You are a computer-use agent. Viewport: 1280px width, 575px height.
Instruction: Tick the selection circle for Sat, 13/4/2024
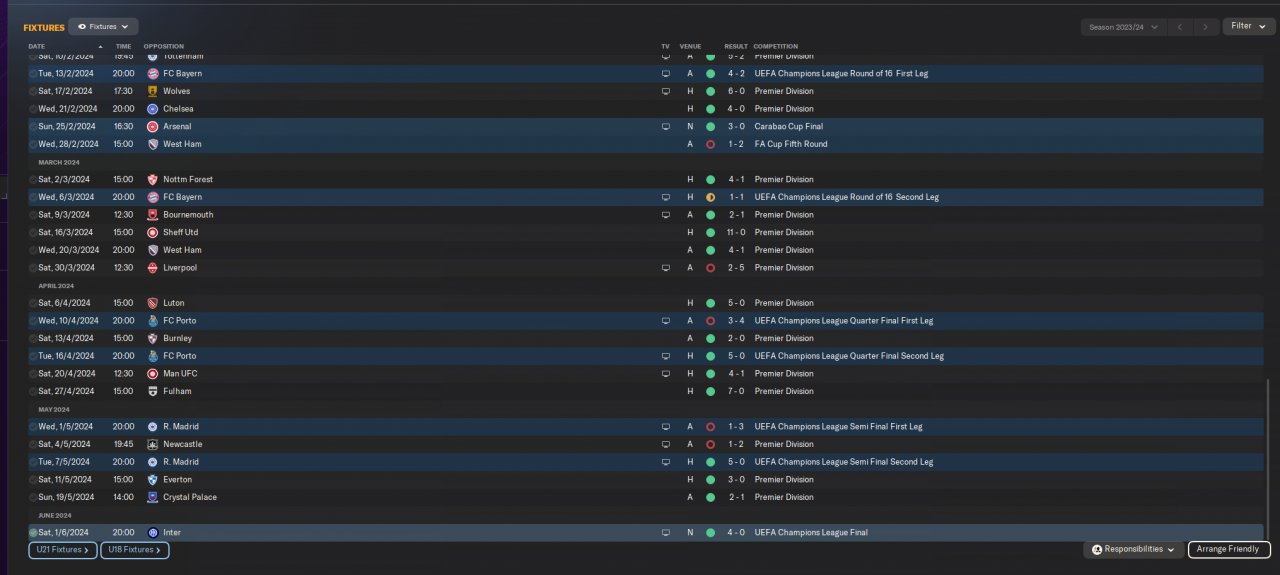(x=33, y=339)
